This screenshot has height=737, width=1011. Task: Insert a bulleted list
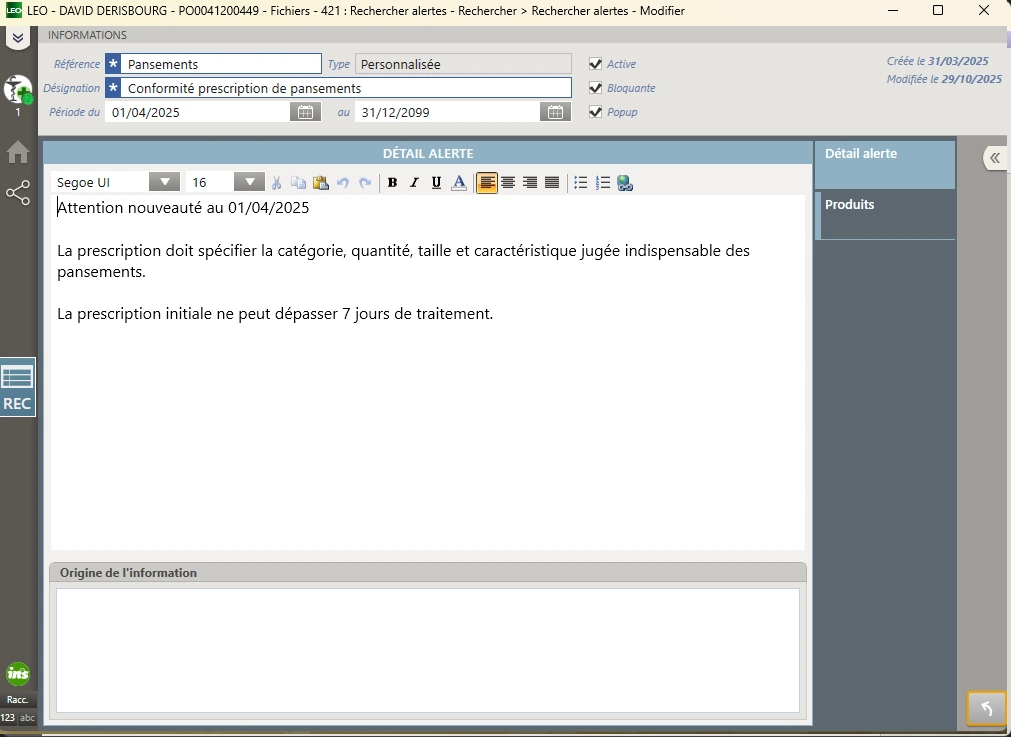[x=580, y=183]
